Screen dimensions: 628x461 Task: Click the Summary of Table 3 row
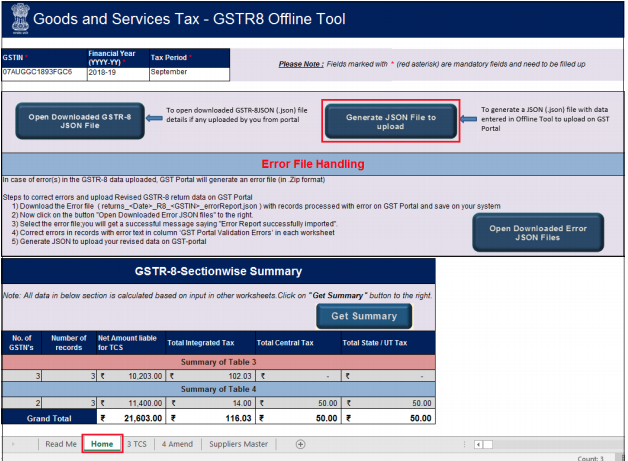click(219, 362)
